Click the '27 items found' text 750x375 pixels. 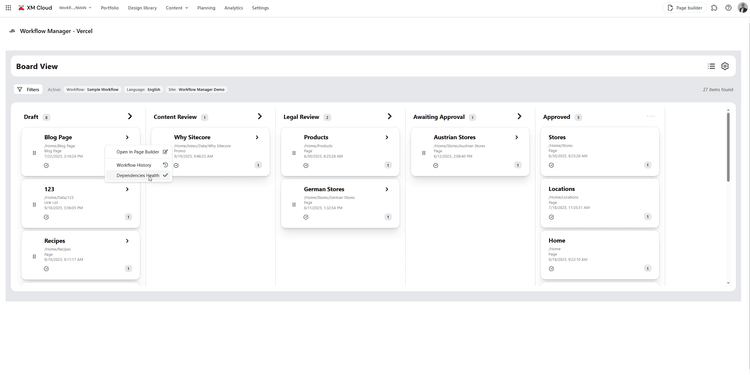pyautogui.click(x=717, y=89)
